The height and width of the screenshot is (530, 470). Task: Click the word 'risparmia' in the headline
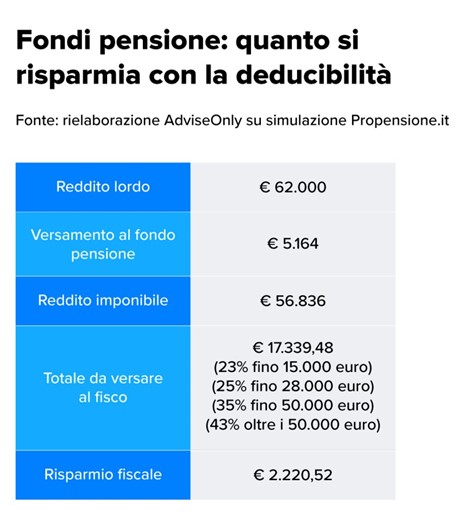pyautogui.click(x=78, y=75)
